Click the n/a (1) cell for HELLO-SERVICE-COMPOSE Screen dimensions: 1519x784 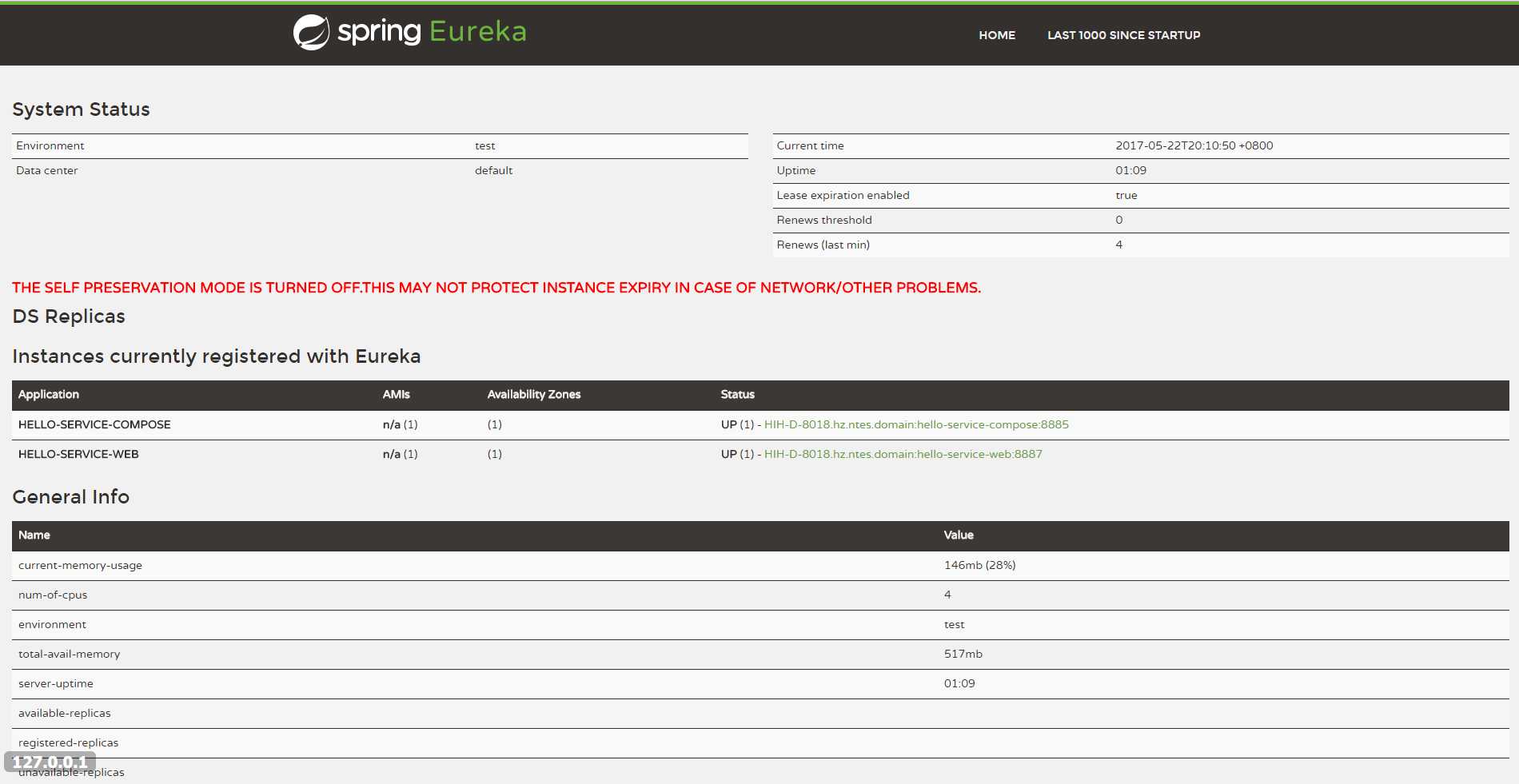(400, 424)
